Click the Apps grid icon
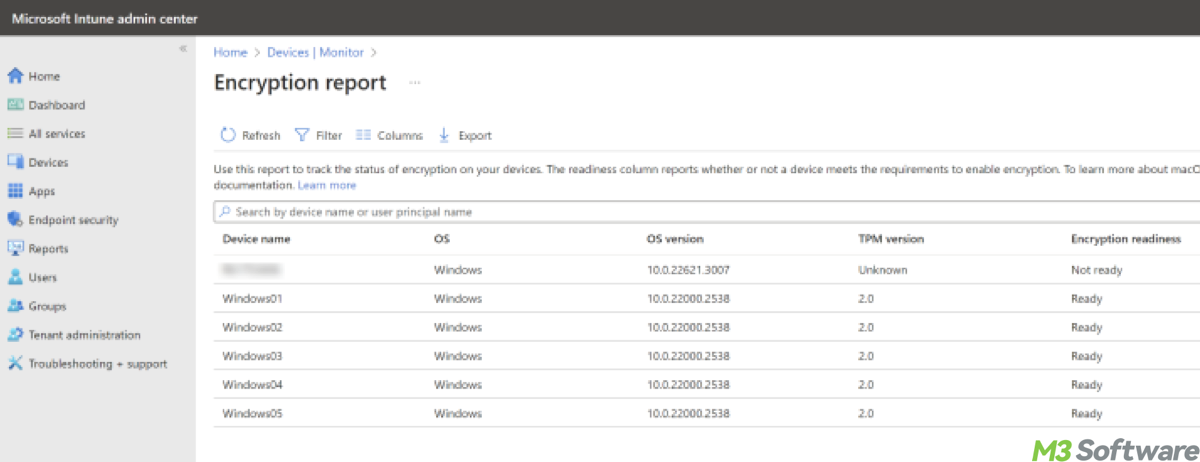 15,191
